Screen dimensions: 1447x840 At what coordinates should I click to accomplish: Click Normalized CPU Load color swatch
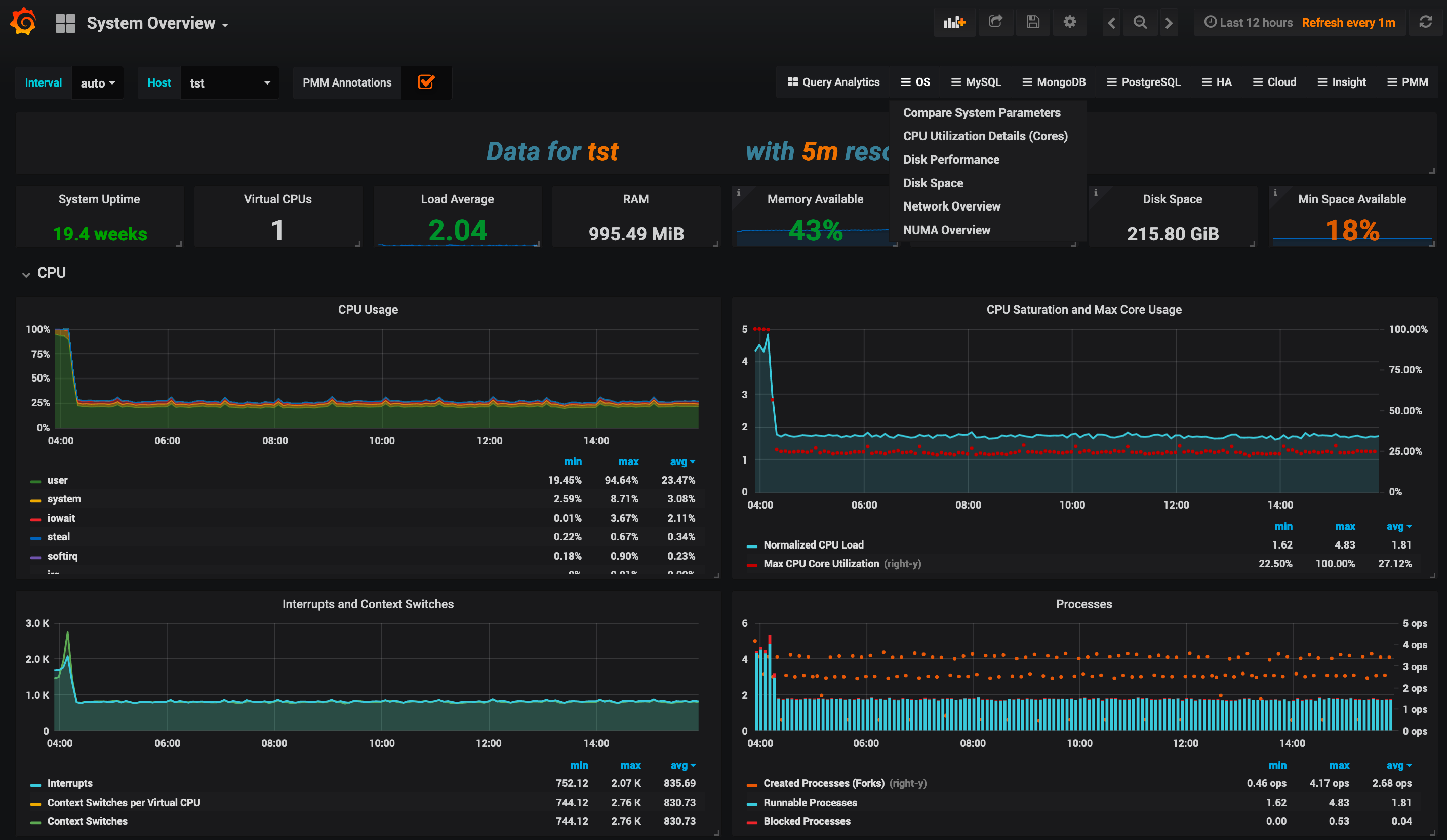pyautogui.click(x=752, y=546)
